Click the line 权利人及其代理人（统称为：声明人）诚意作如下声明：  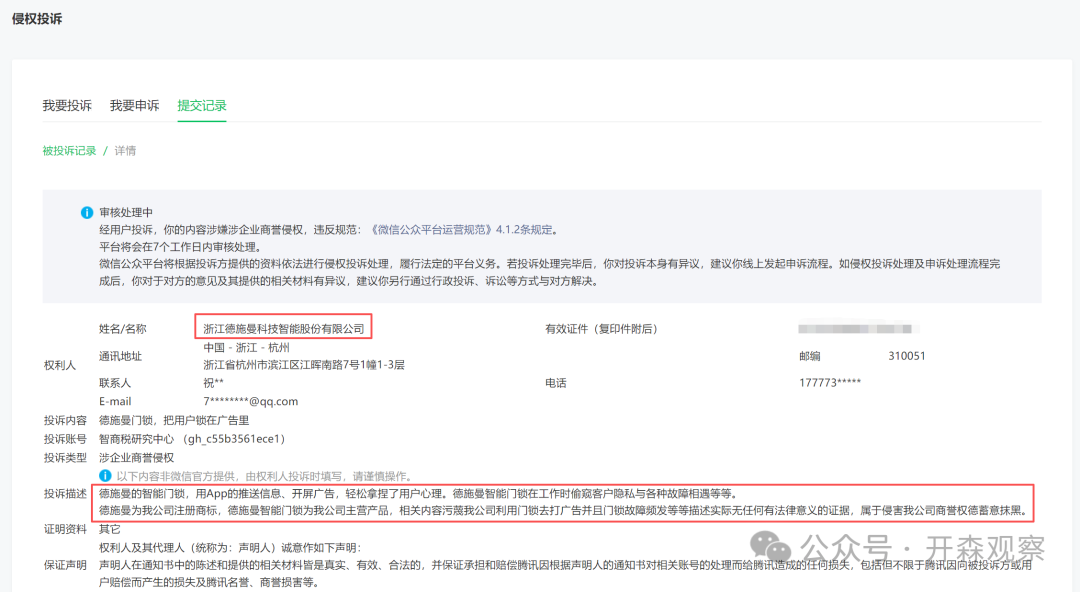[230, 547]
